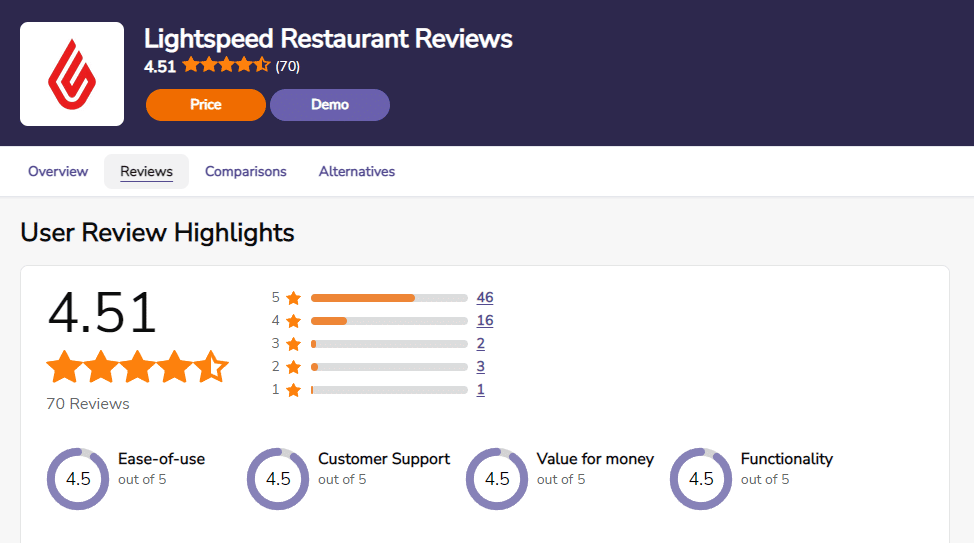Click the star icon in the 5-star row
This screenshot has height=543, width=974.
pos(294,298)
